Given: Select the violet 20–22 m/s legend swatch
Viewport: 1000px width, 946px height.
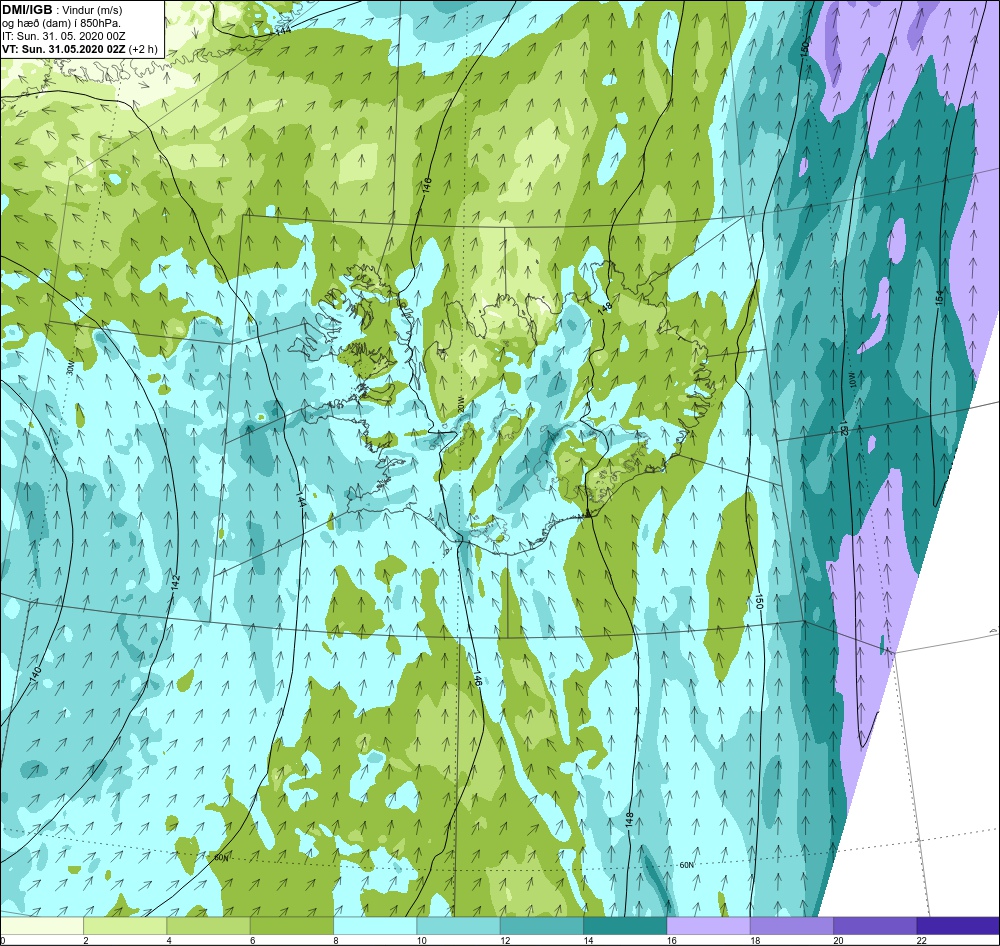Looking at the screenshot, I should tap(875, 925).
